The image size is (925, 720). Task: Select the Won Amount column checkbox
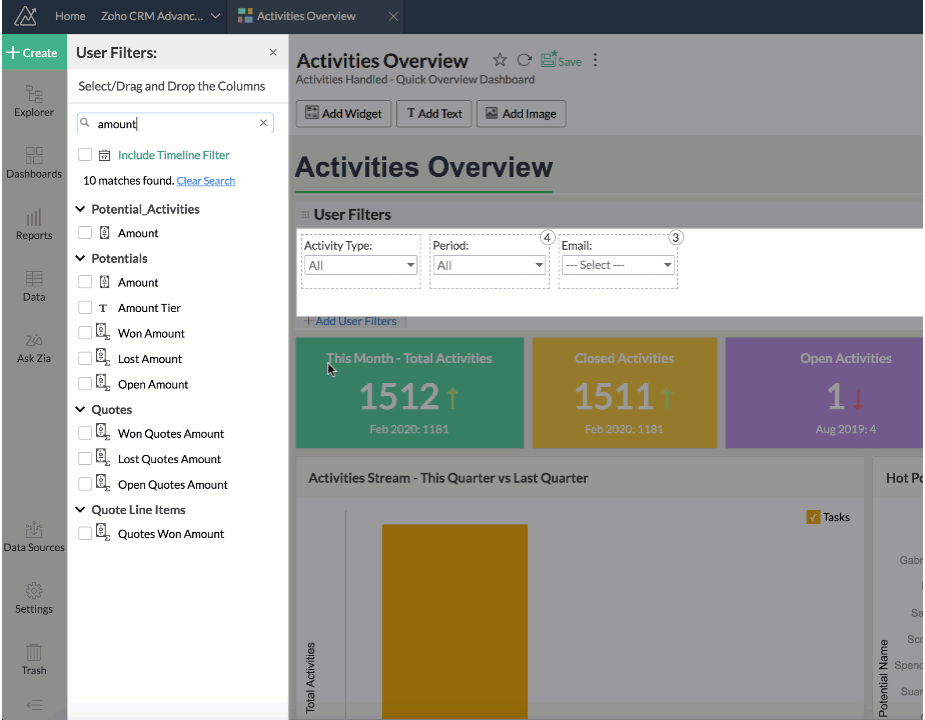(85, 333)
